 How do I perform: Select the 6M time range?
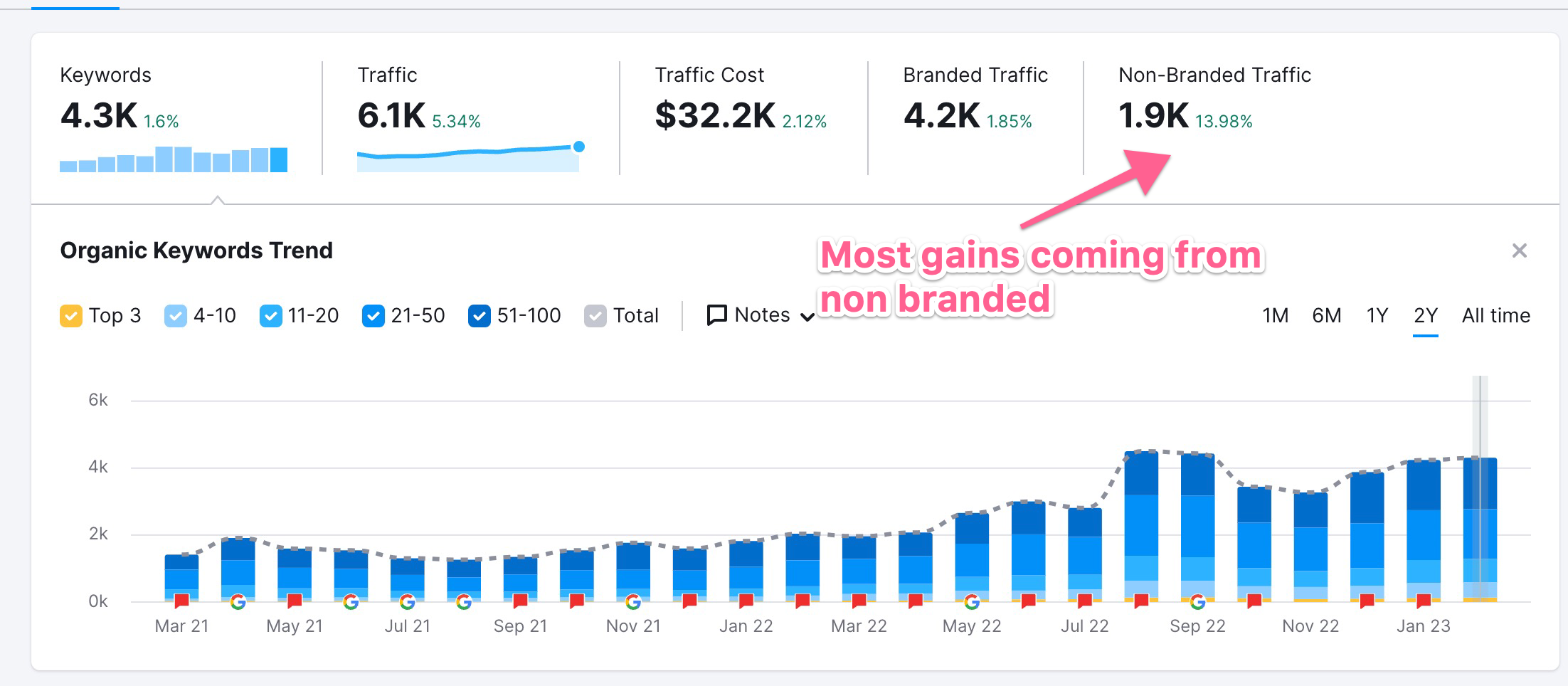point(1327,315)
